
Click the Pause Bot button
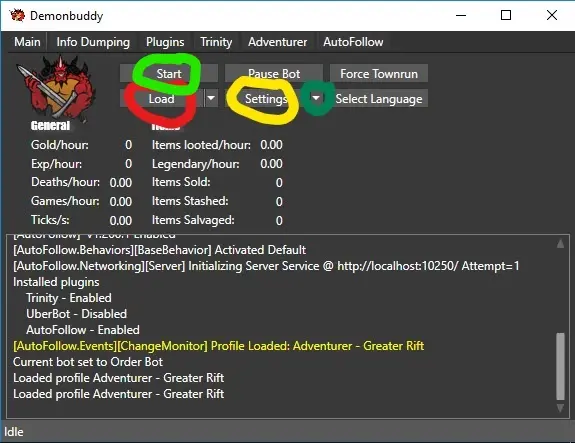pos(274,74)
